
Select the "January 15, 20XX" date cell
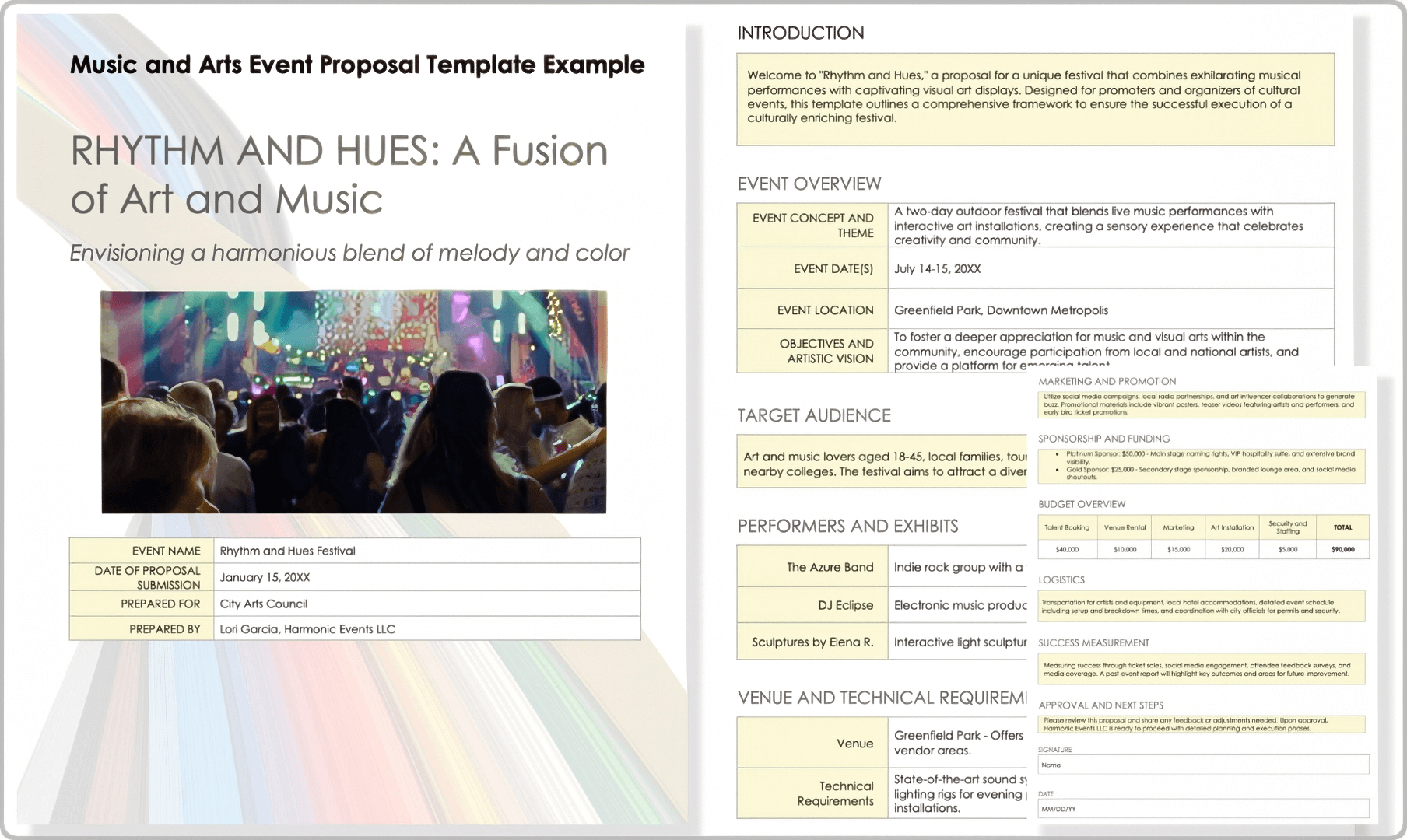[427, 577]
